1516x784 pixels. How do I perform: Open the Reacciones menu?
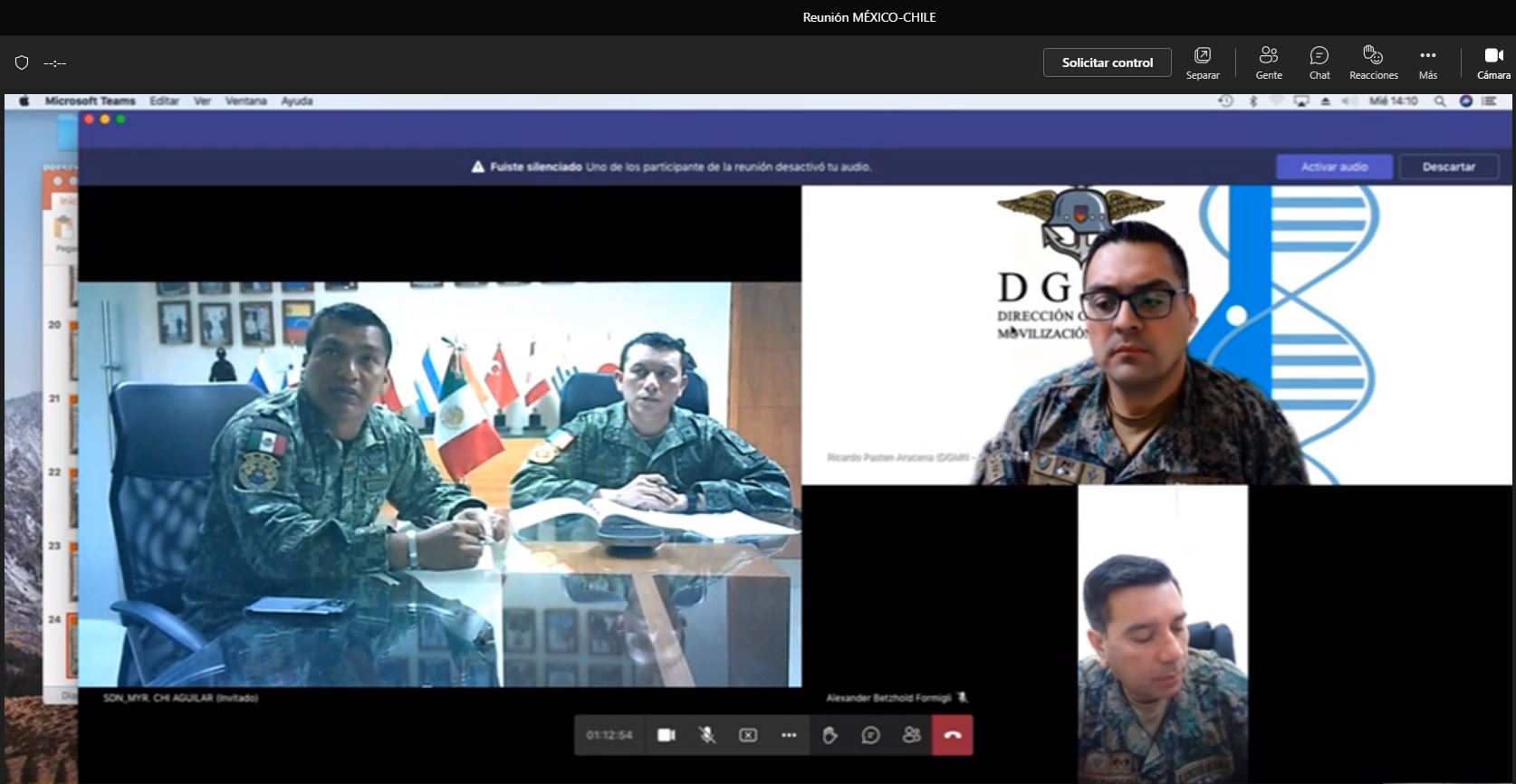tap(1373, 62)
